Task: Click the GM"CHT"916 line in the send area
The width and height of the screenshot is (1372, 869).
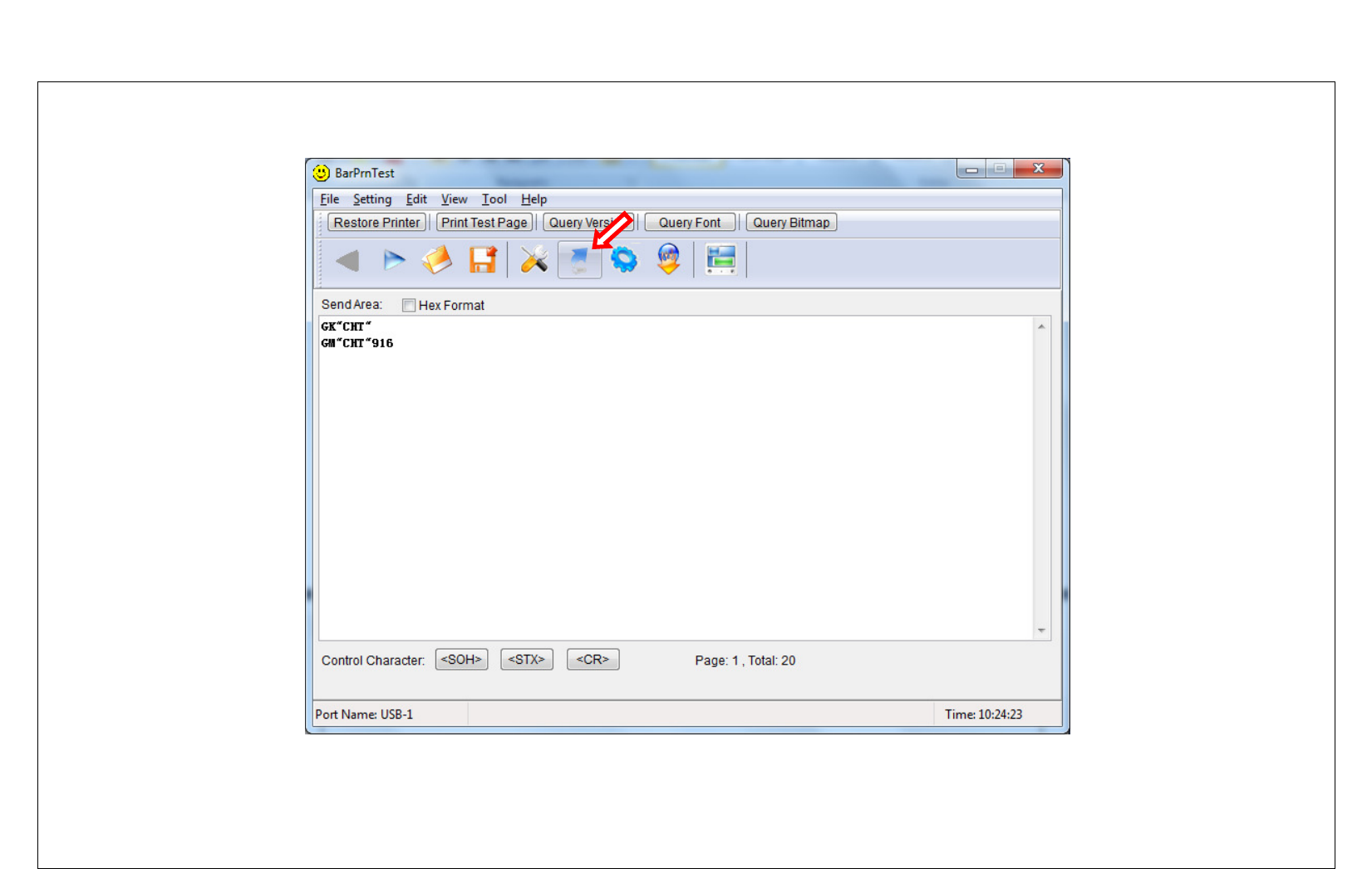Action: (x=357, y=343)
